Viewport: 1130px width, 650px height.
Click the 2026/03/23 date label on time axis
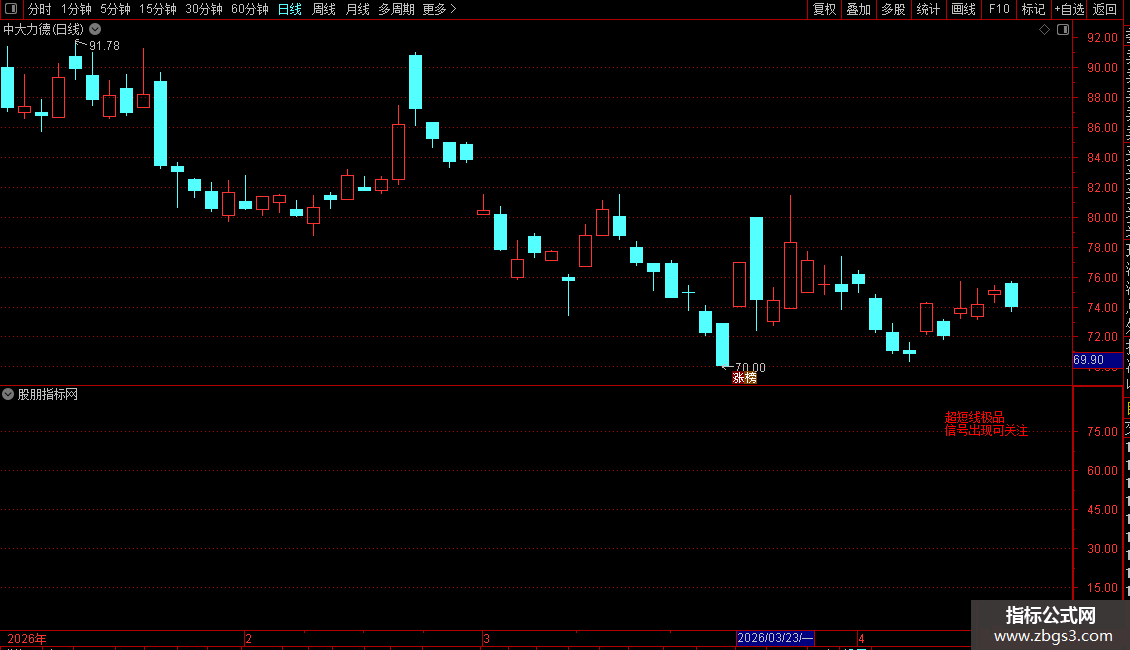point(775,638)
